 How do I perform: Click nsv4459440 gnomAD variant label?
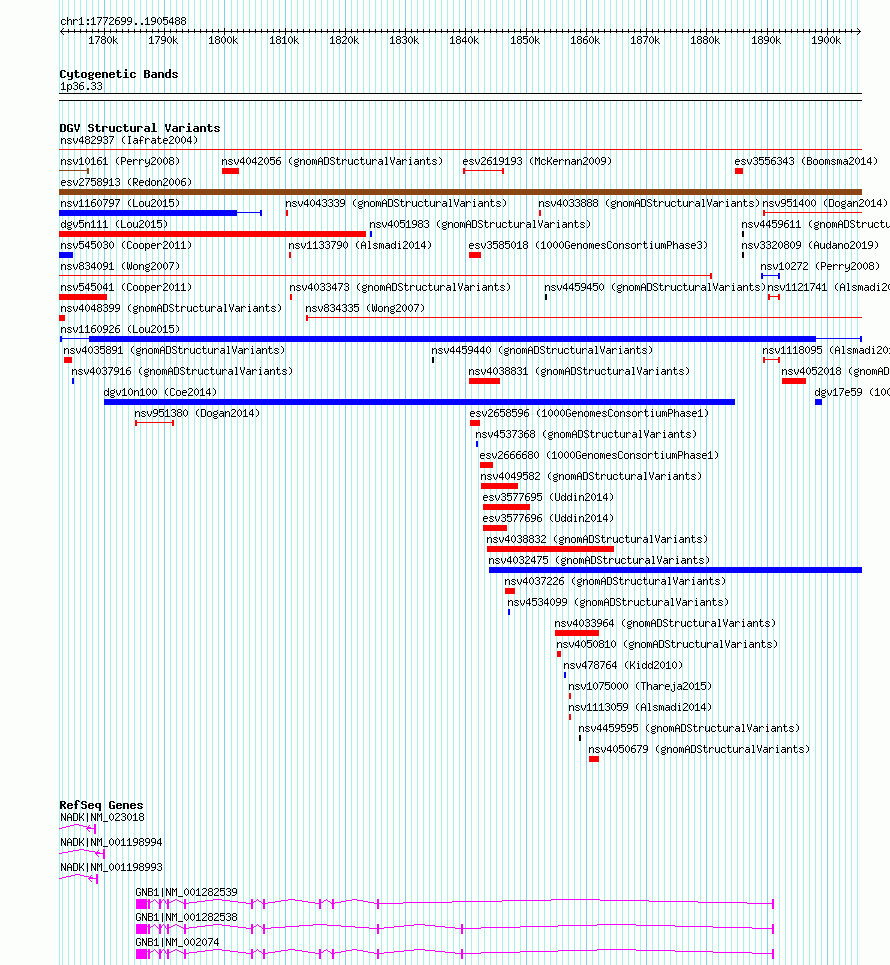542,350
